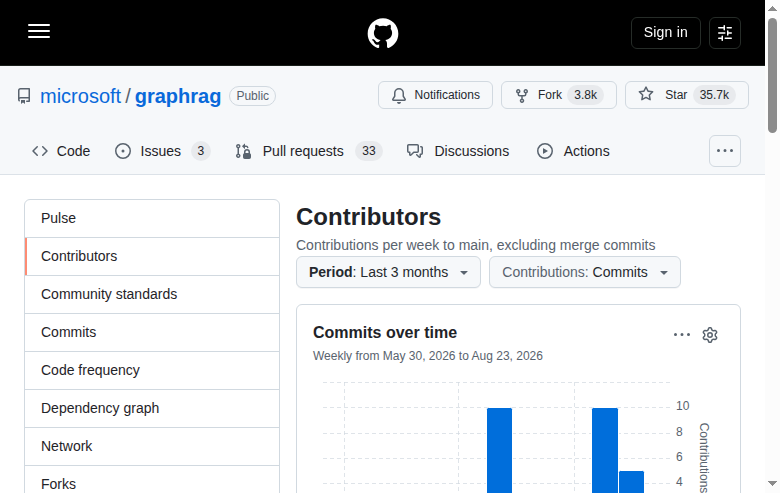
Task: Click the first tall bar in commits chart
Action: [499, 450]
